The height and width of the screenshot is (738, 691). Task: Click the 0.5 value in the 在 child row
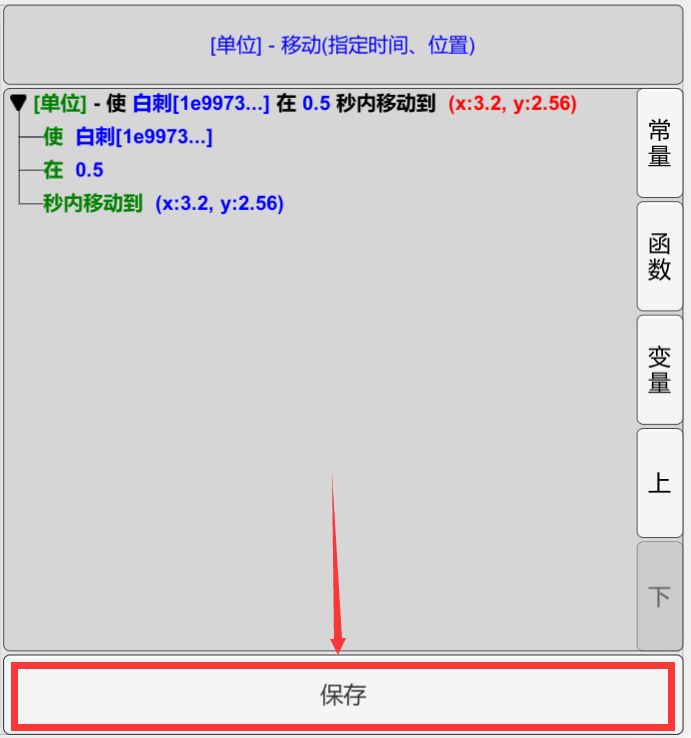(89, 170)
